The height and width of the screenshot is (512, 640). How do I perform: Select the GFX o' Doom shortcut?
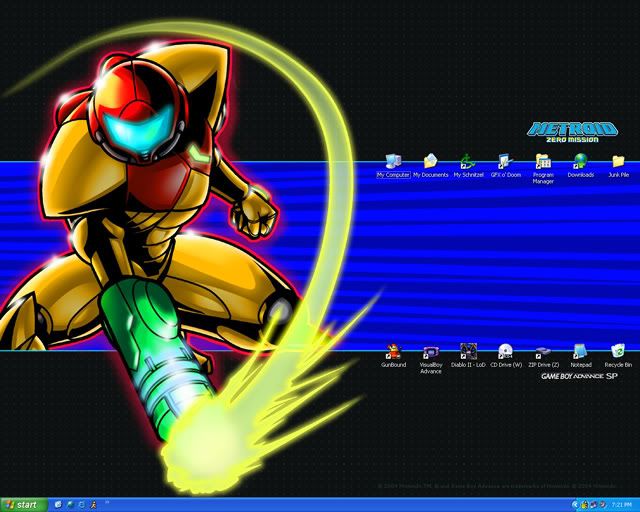(x=506, y=166)
